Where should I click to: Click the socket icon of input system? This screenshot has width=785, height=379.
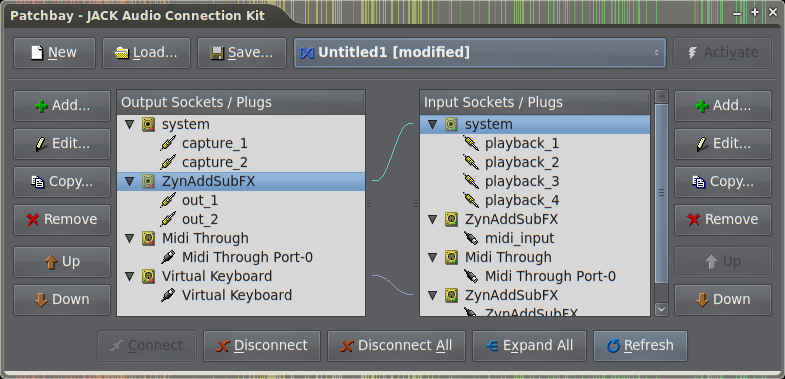[x=451, y=124]
